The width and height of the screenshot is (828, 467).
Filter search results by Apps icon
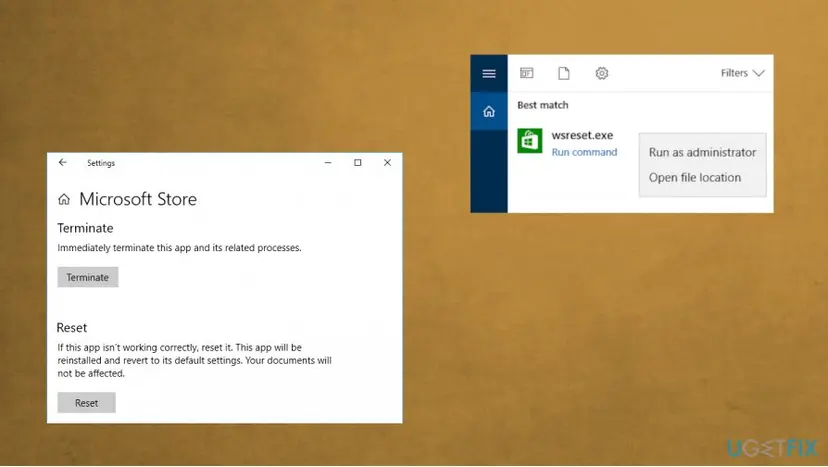[526, 73]
